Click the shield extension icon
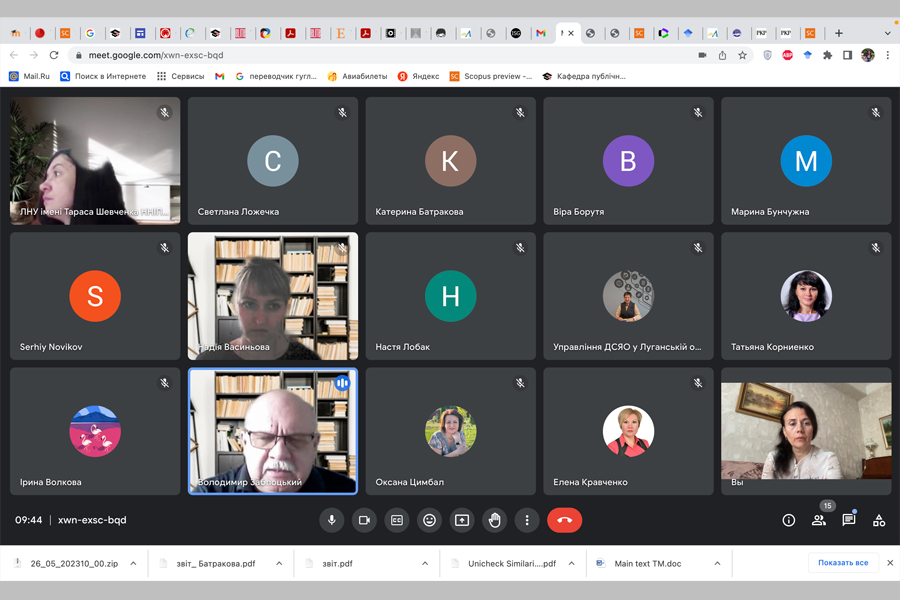Image resolution: width=900 pixels, height=600 pixels. click(x=767, y=55)
